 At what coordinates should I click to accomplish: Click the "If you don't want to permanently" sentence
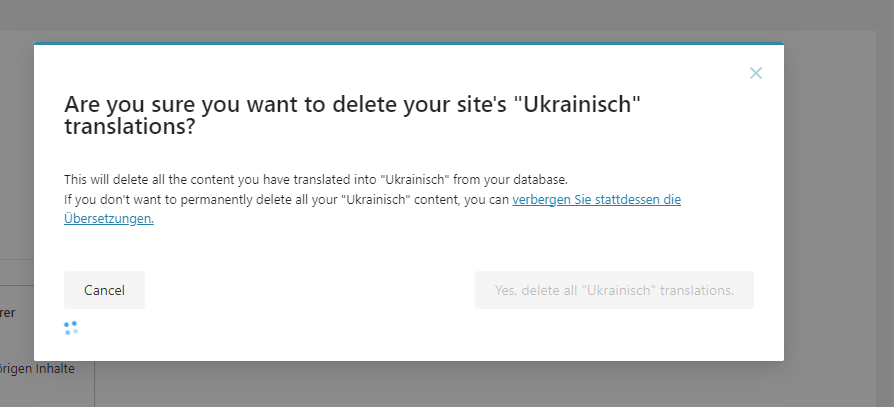(x=286, y=200)
